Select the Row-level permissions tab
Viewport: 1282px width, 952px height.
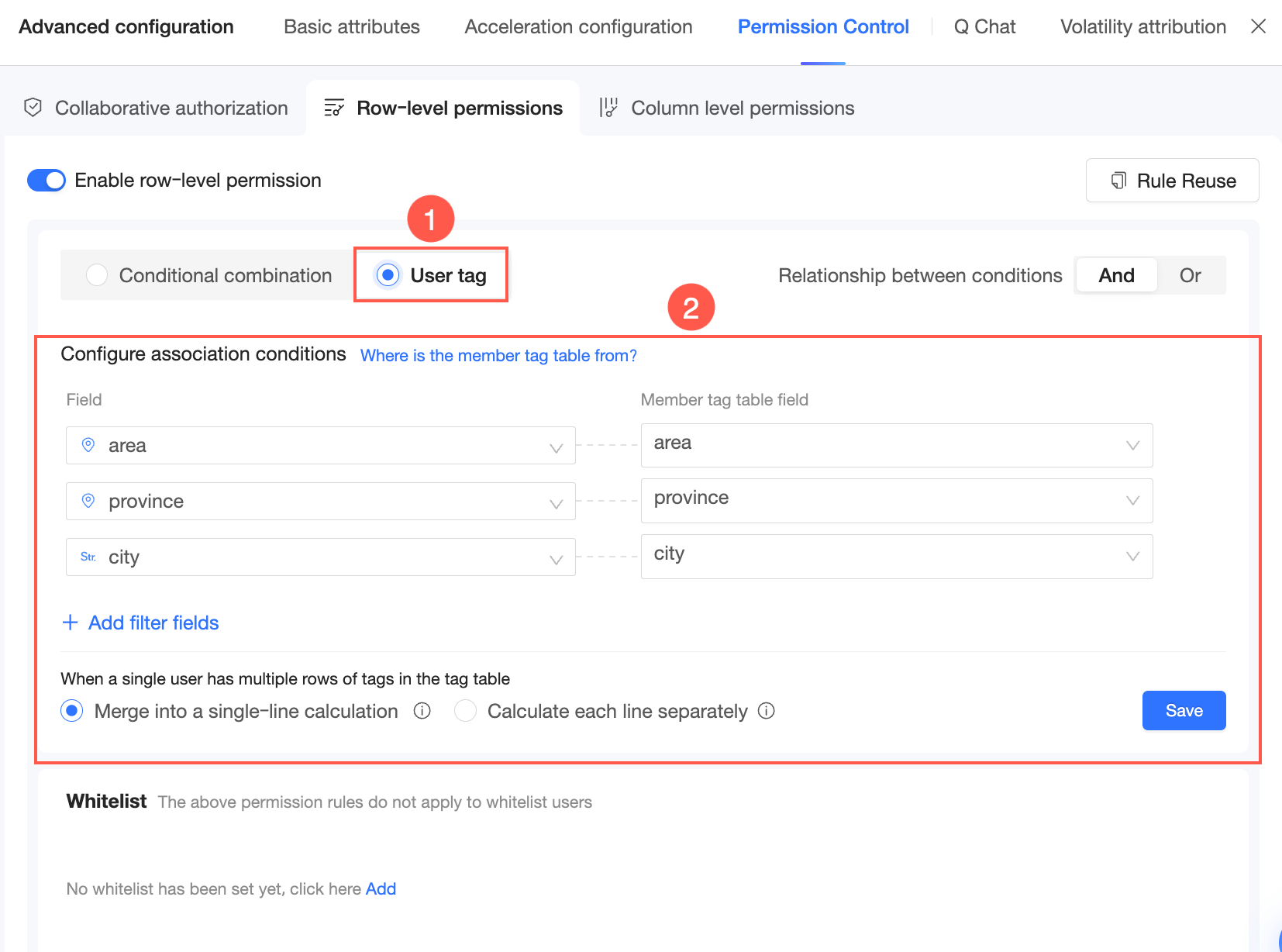(x=443, y=108)
